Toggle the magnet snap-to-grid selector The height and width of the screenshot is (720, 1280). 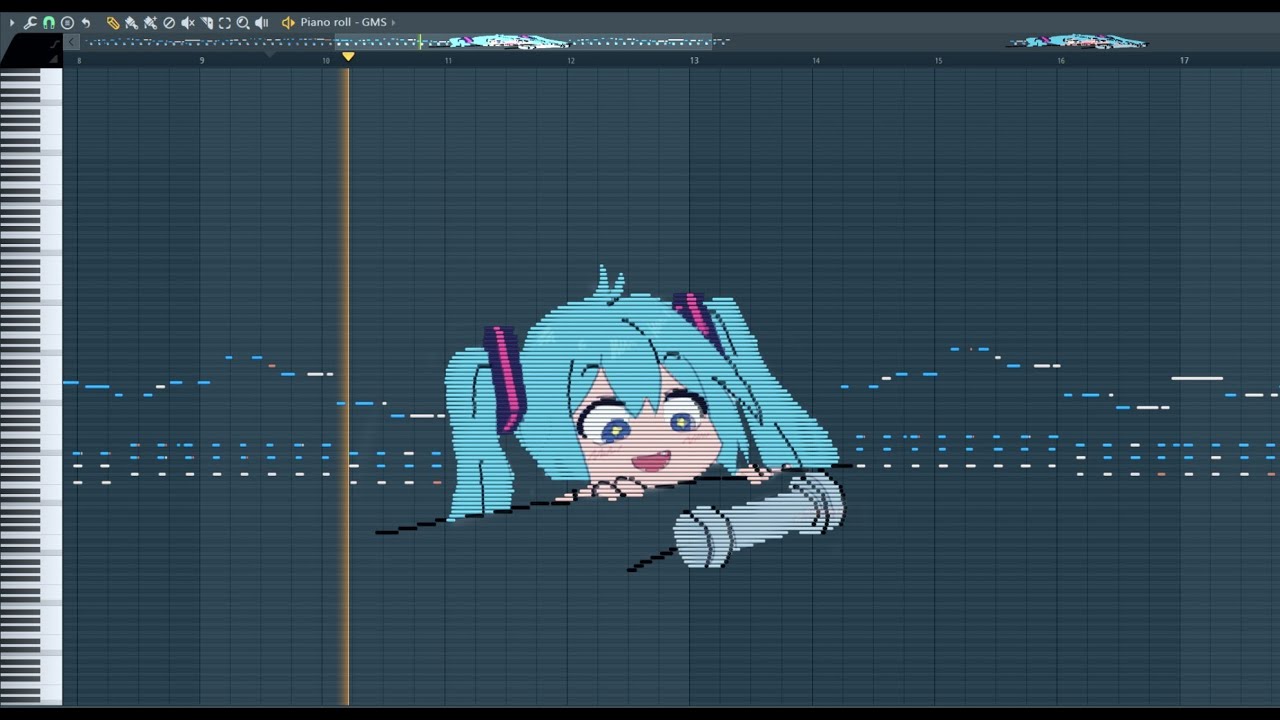coord(48,23)
